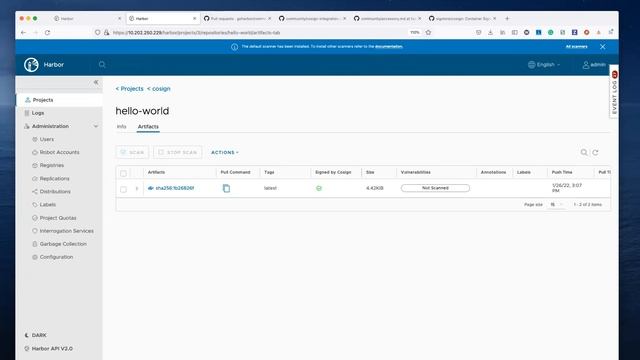Select the header checkbox for all artifacts

(x=123, y=173)
